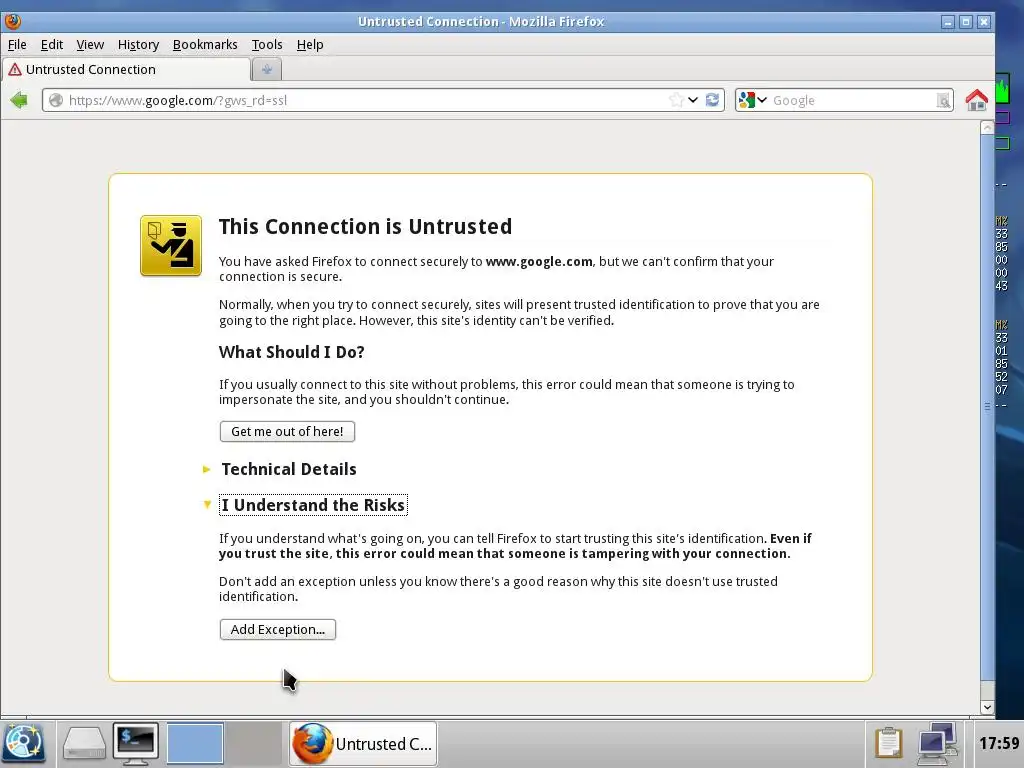Reload the current page
Screen dimensions: 1024x768
[712, 100]
